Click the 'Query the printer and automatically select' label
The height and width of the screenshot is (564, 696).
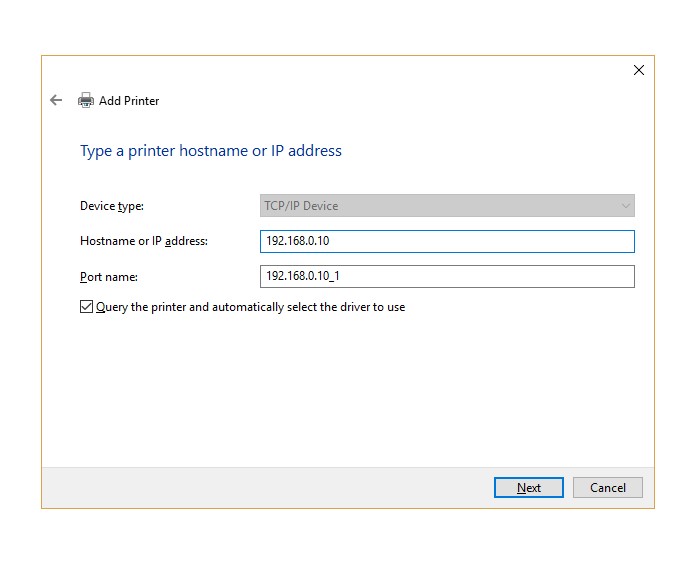click(250, 307)
